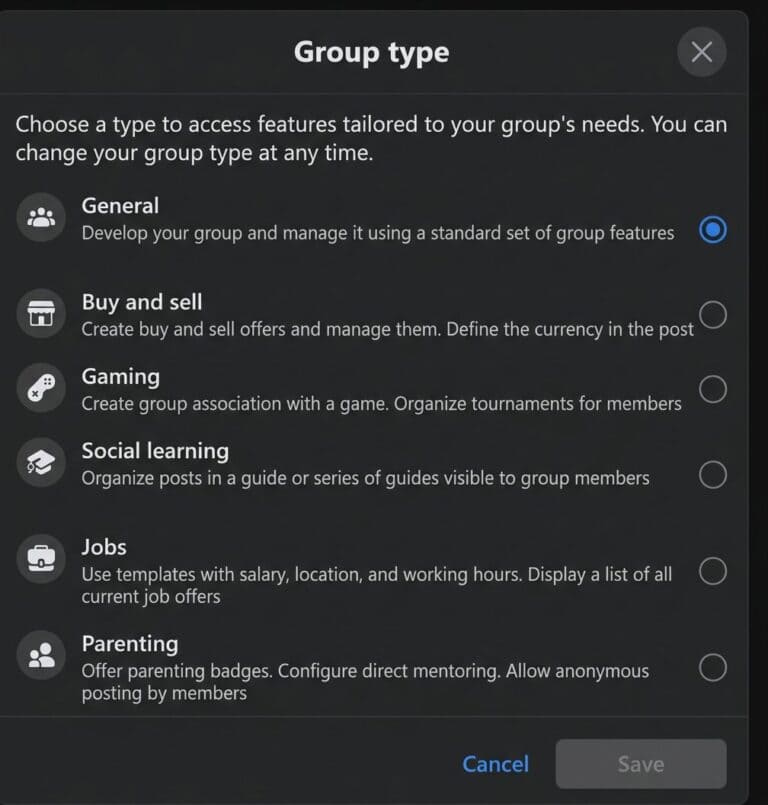This screenshot has height=805, width=768.
Task: Click the Jobs briefcase icon
Action: tap(40, 558)
